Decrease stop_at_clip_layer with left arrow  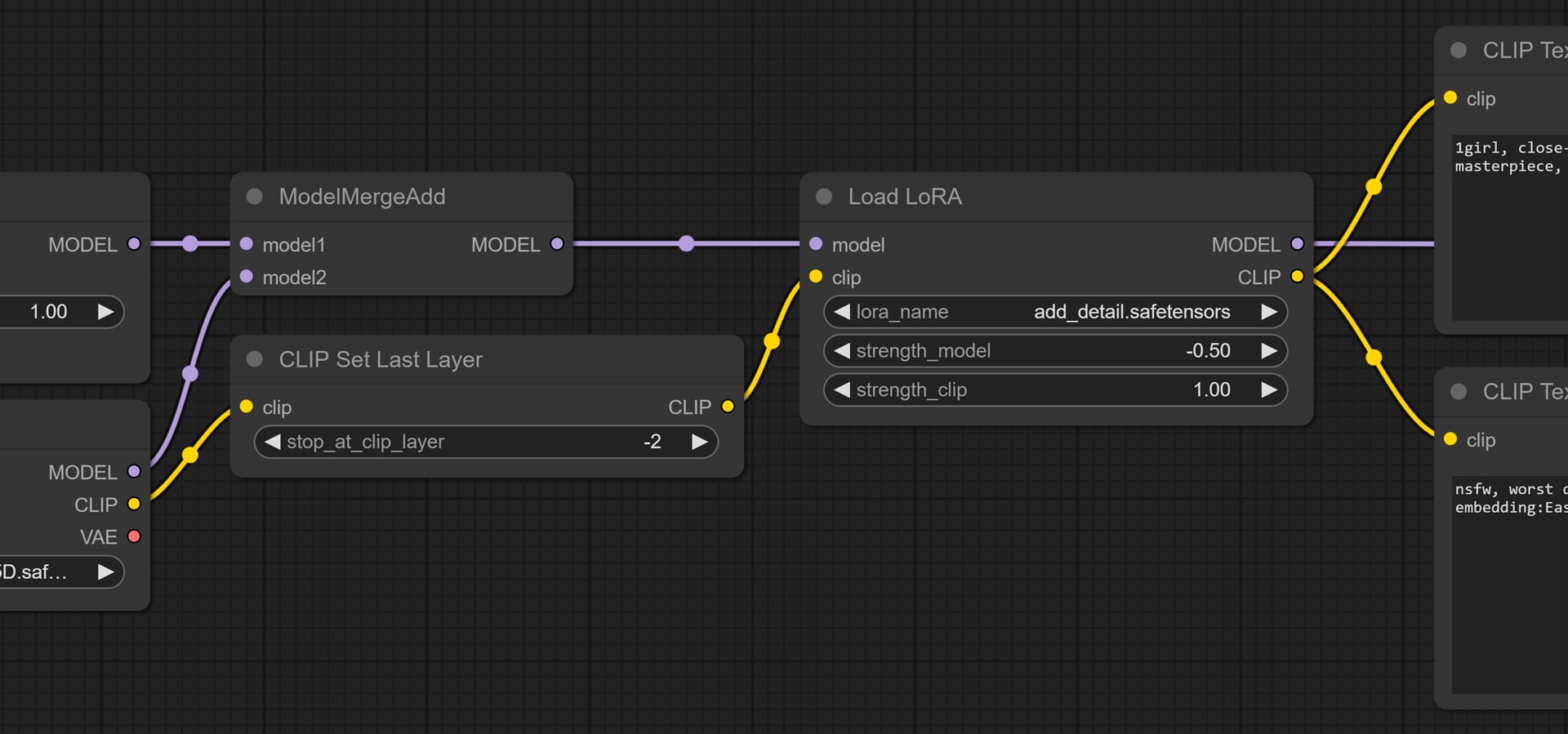[x=273, y=442]
